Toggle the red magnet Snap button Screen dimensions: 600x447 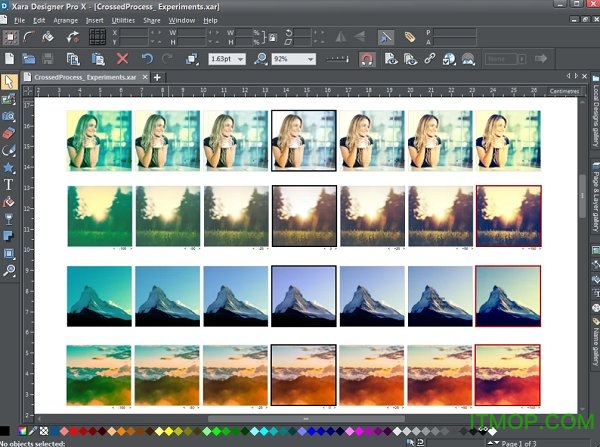coord(367,59)
